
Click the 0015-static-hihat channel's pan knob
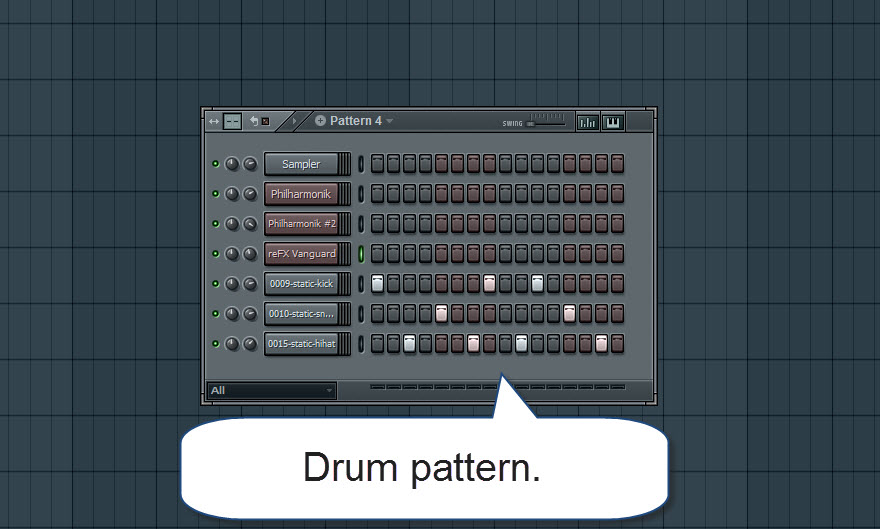click(232, 343)
